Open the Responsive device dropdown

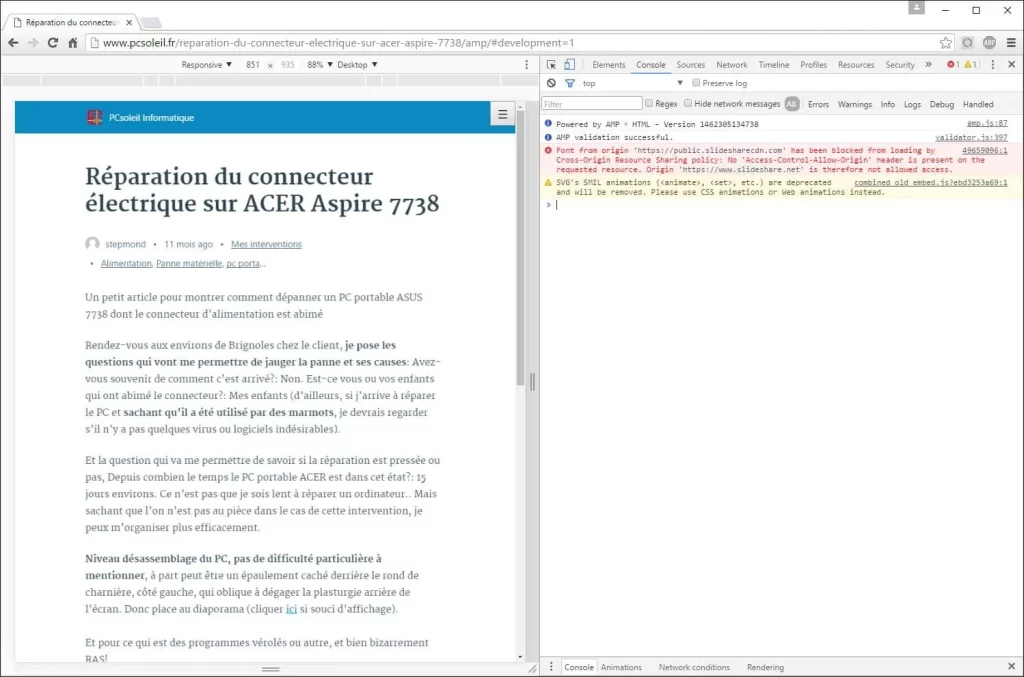tap(206, 65)
